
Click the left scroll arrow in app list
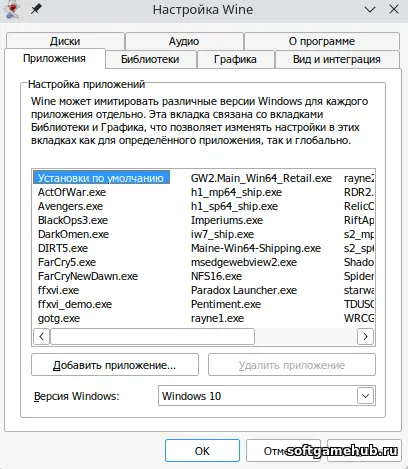(42, 336)
